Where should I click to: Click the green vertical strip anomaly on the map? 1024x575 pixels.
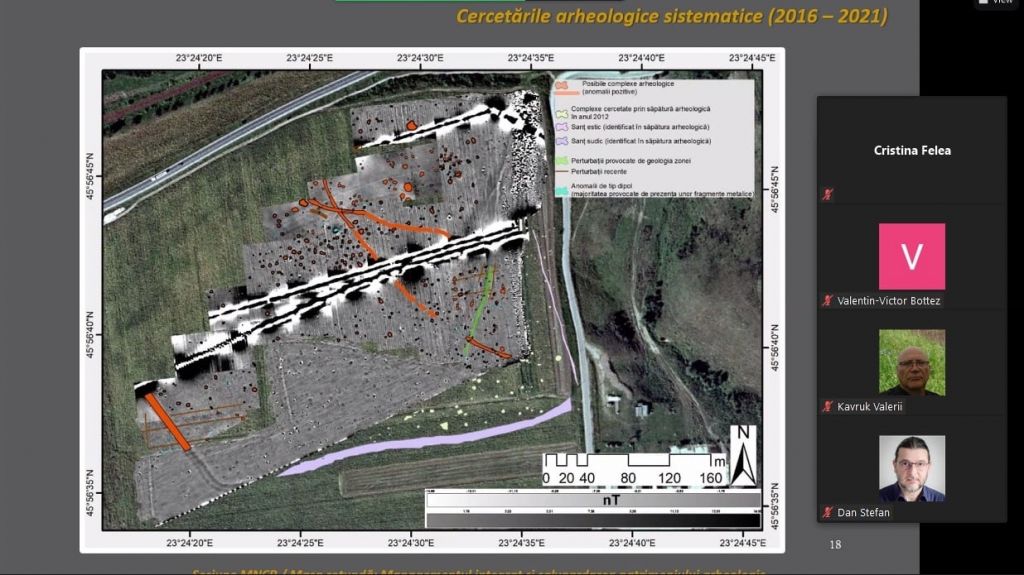point(480,312)
